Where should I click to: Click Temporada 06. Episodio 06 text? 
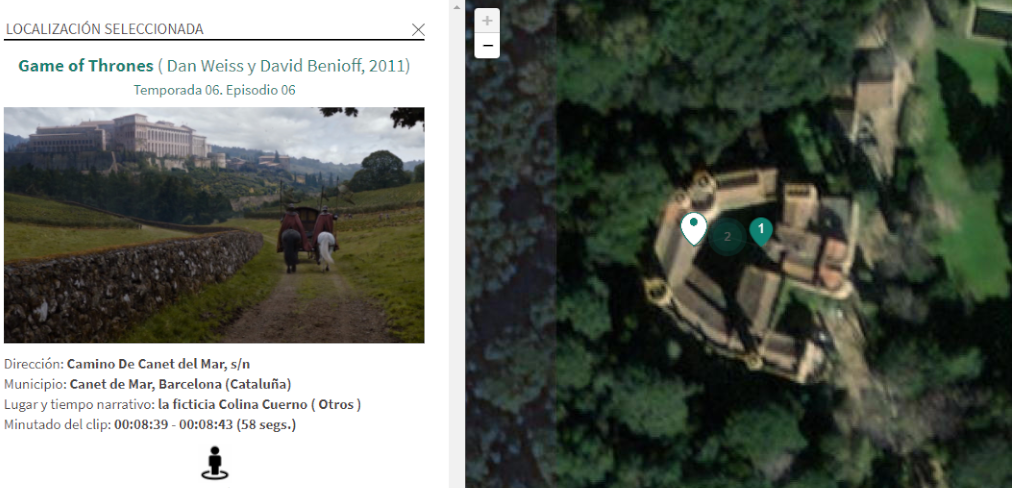(214, 90)
